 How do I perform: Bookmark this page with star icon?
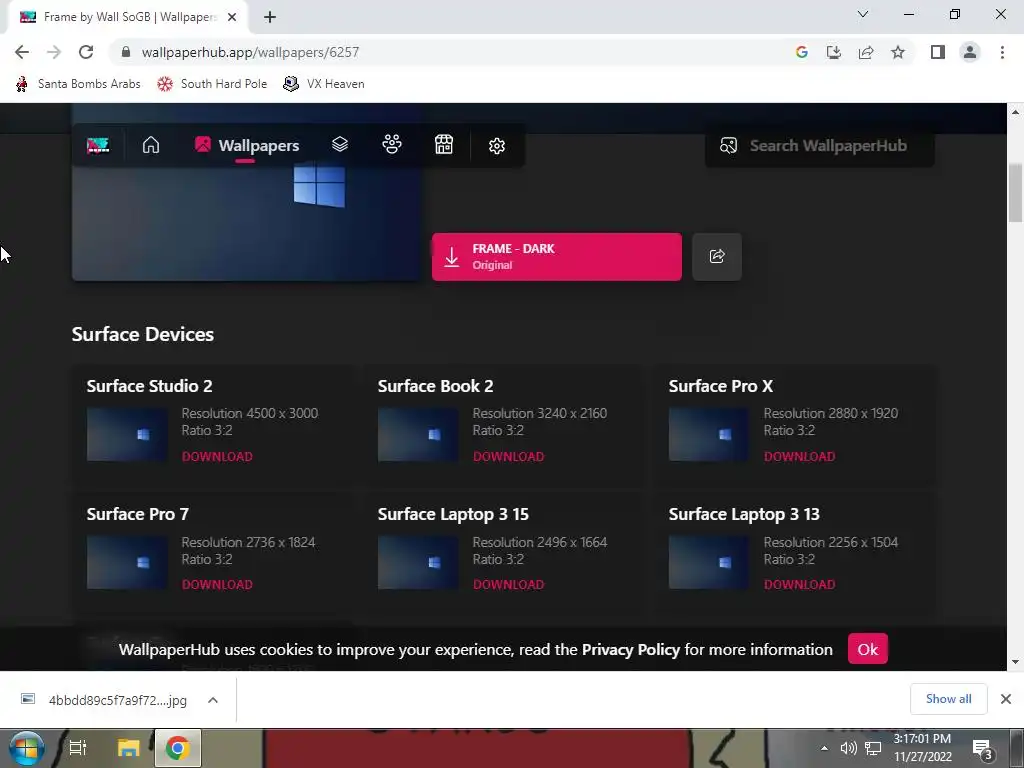pos(898,52)
